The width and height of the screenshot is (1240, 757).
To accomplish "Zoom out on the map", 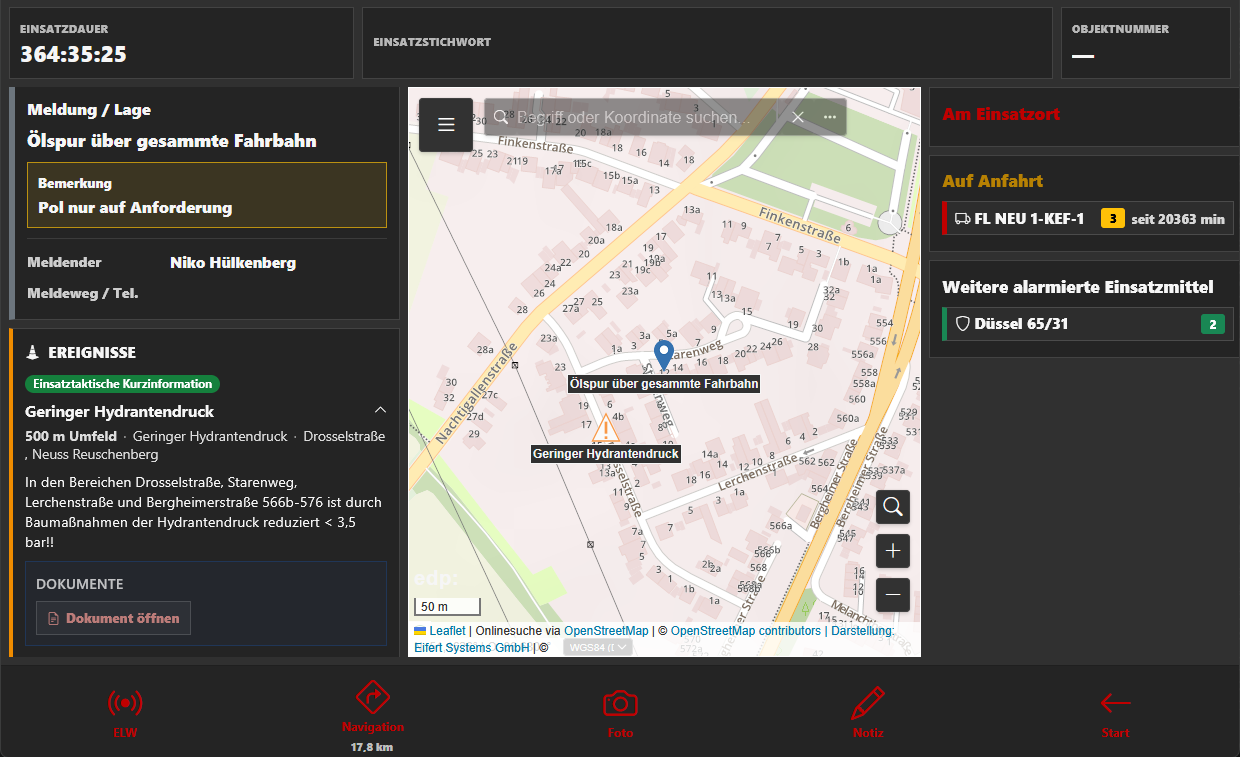I will tap(893, 595).
